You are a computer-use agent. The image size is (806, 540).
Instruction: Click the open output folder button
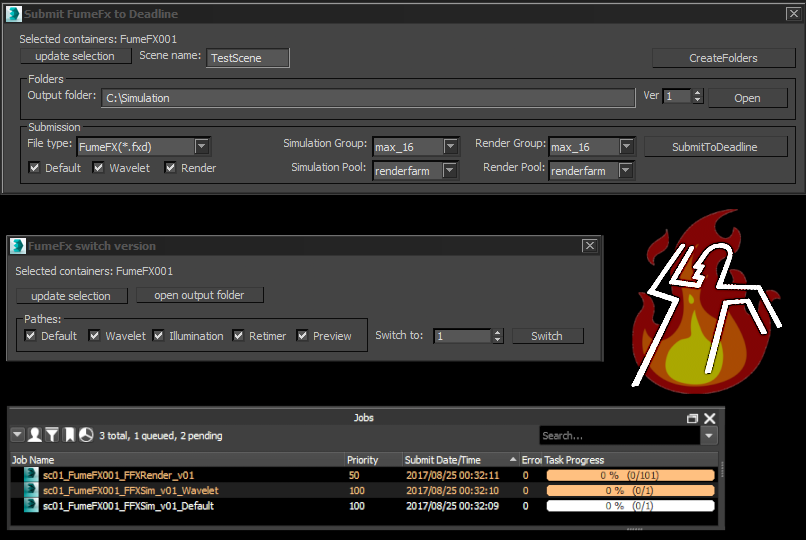tap(199, 295)
